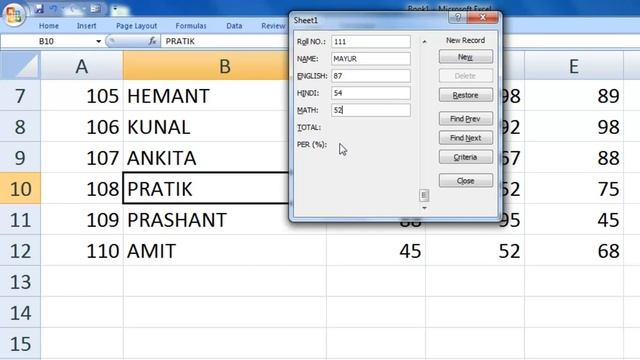The width and height of the screenshot is (640, 360).
Task: Click the cell with name KUNAL
Action: point(206,127)
